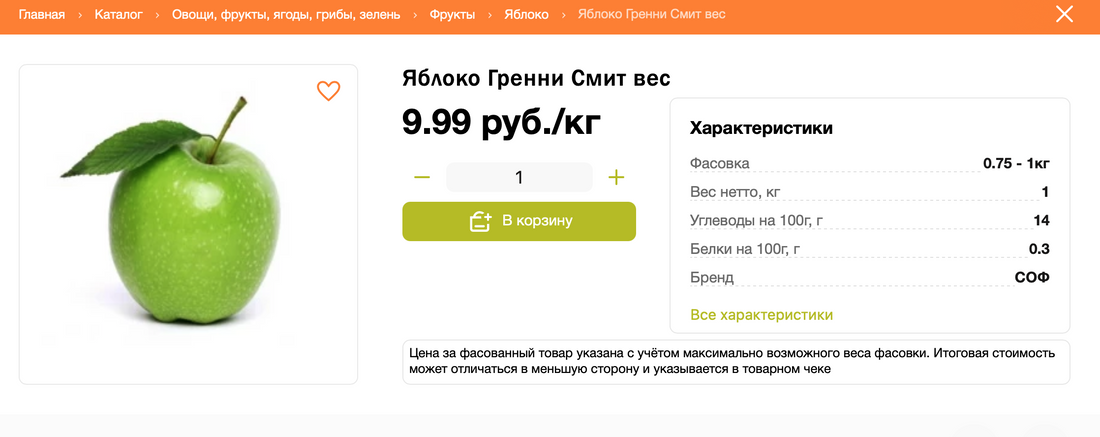This screenshot has height=437, width=1100.
Task: Click the quantity input field
Action: pos(519,178)
